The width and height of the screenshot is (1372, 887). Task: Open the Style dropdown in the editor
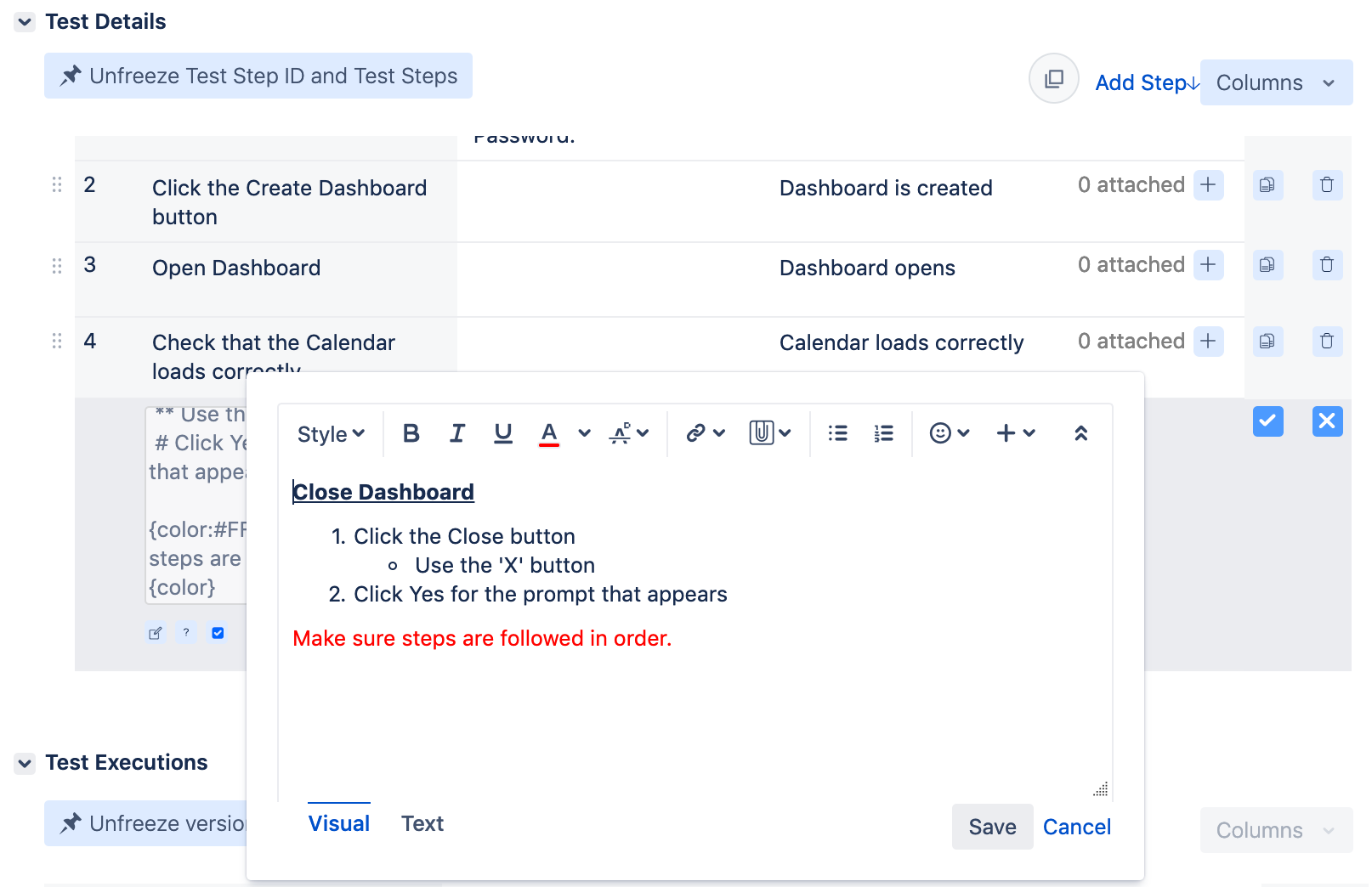(329, 433)
